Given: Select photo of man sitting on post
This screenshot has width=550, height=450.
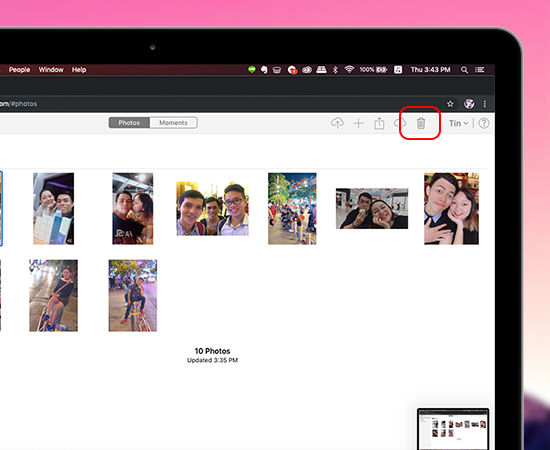Looking at the screenshot, I should click(x=133, y=295).
